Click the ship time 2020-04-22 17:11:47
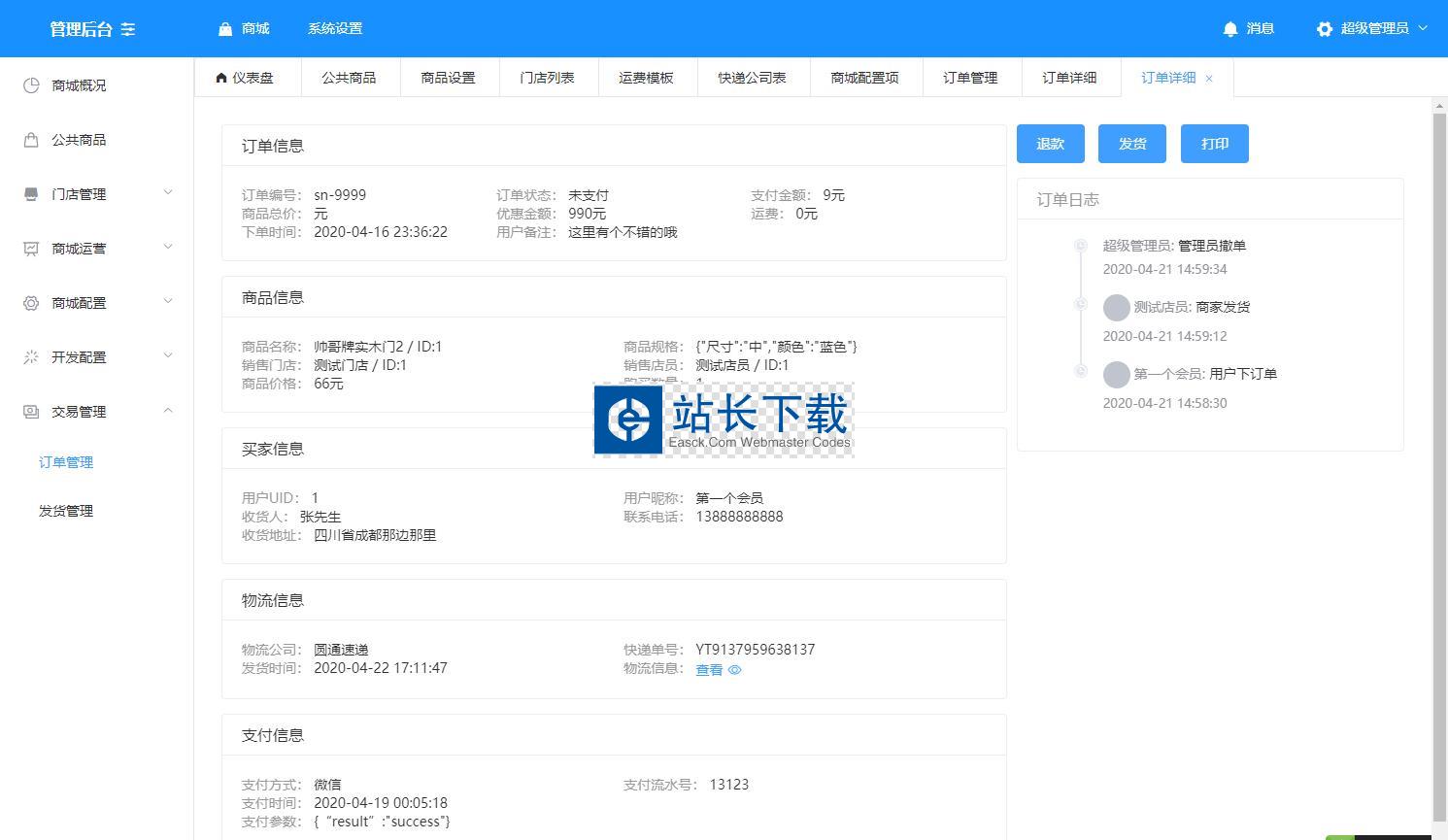The width and height of the screenshot is (1448, 840). (381, 668)
